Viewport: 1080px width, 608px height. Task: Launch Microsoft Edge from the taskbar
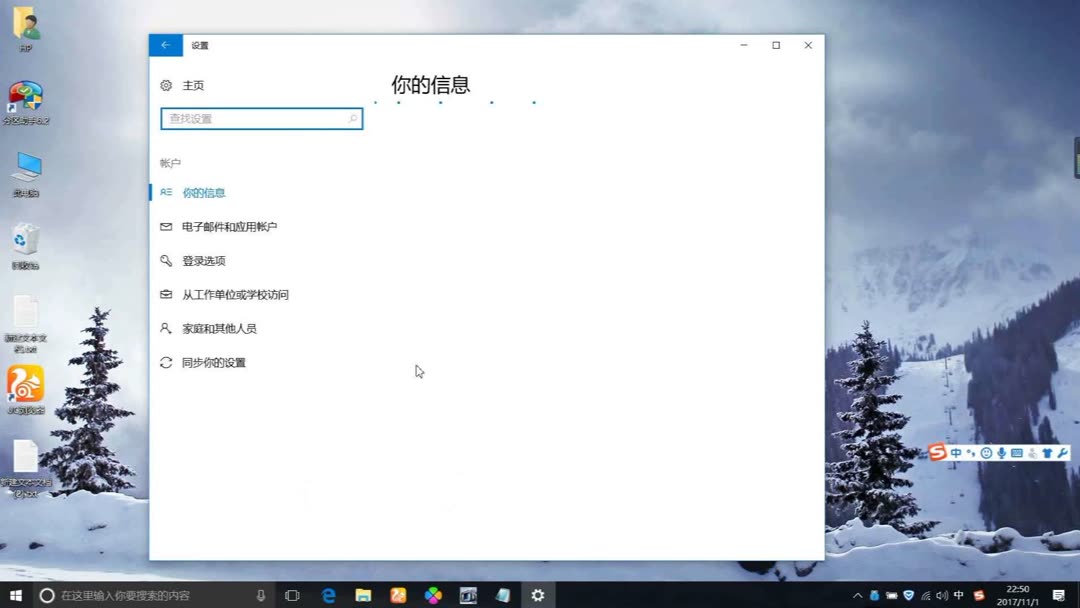[x=328, y=595]
